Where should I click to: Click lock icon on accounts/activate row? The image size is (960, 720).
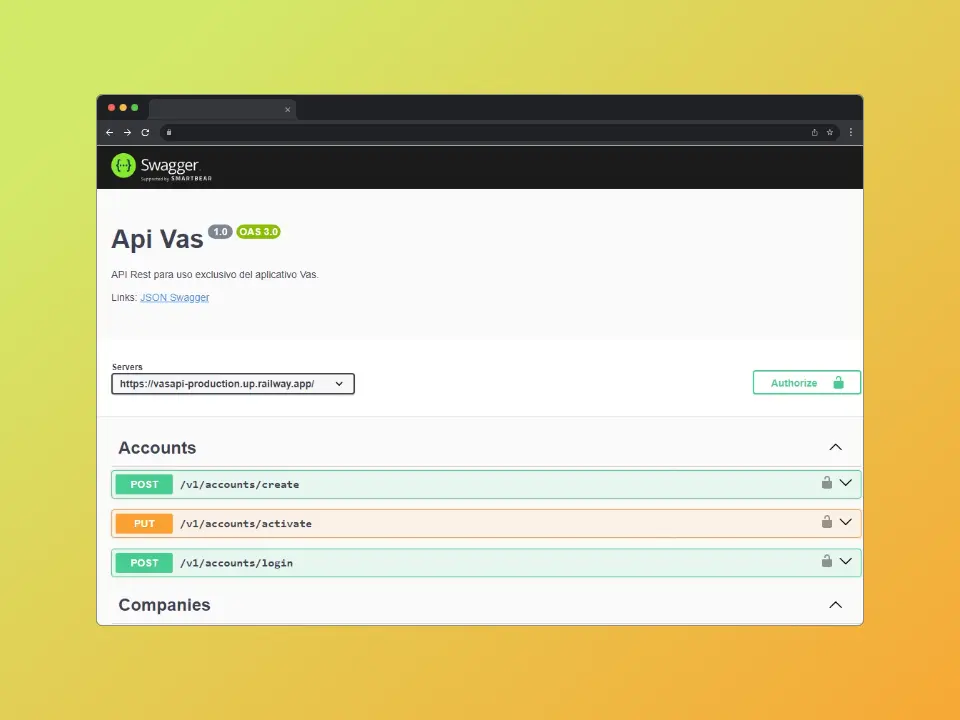click(827, 522)
